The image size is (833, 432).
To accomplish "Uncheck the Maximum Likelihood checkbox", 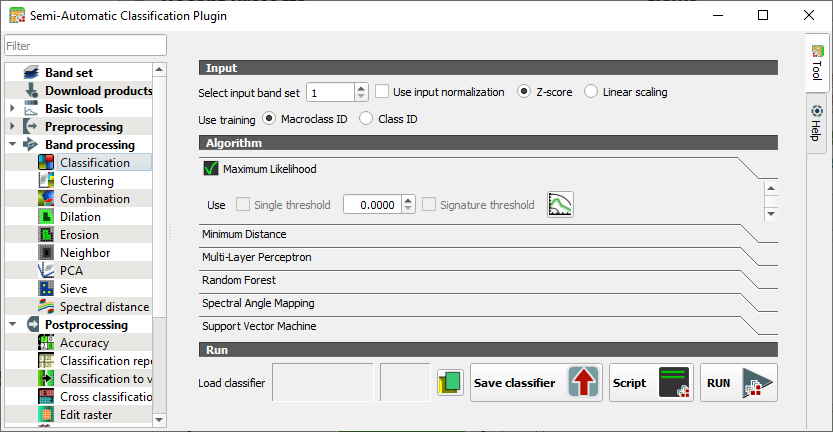I will pyautogui.click(x=210, y=169).
